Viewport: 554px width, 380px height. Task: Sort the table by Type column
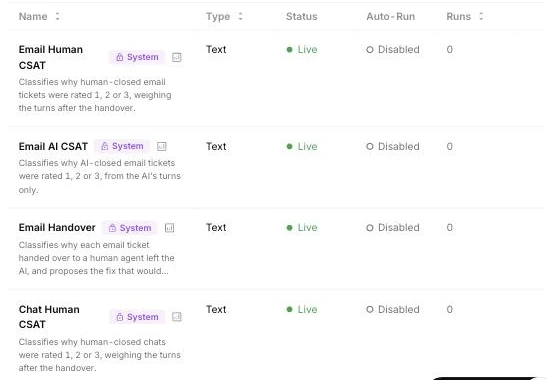pos(224,16)
